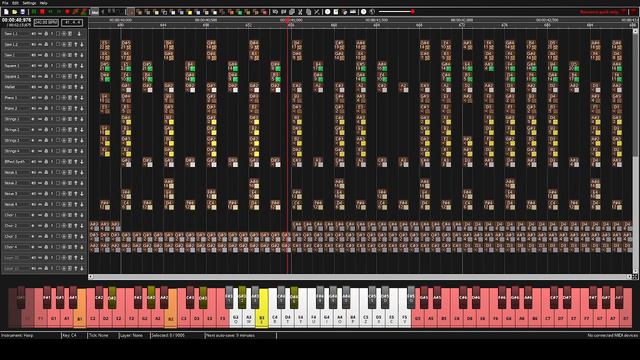
Task: Click the Delete toolbar icon
Action: [x=317, y=12]
